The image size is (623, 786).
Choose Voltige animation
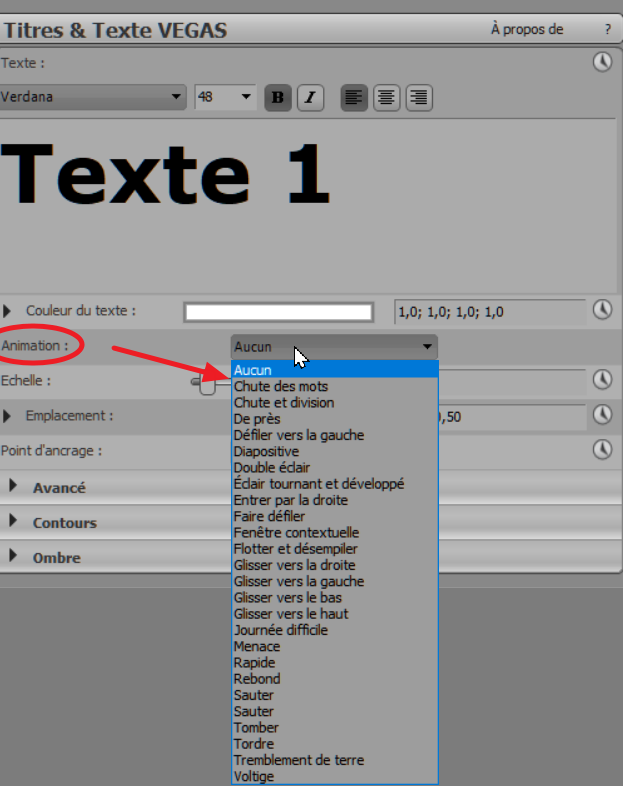tap(335, 776)
